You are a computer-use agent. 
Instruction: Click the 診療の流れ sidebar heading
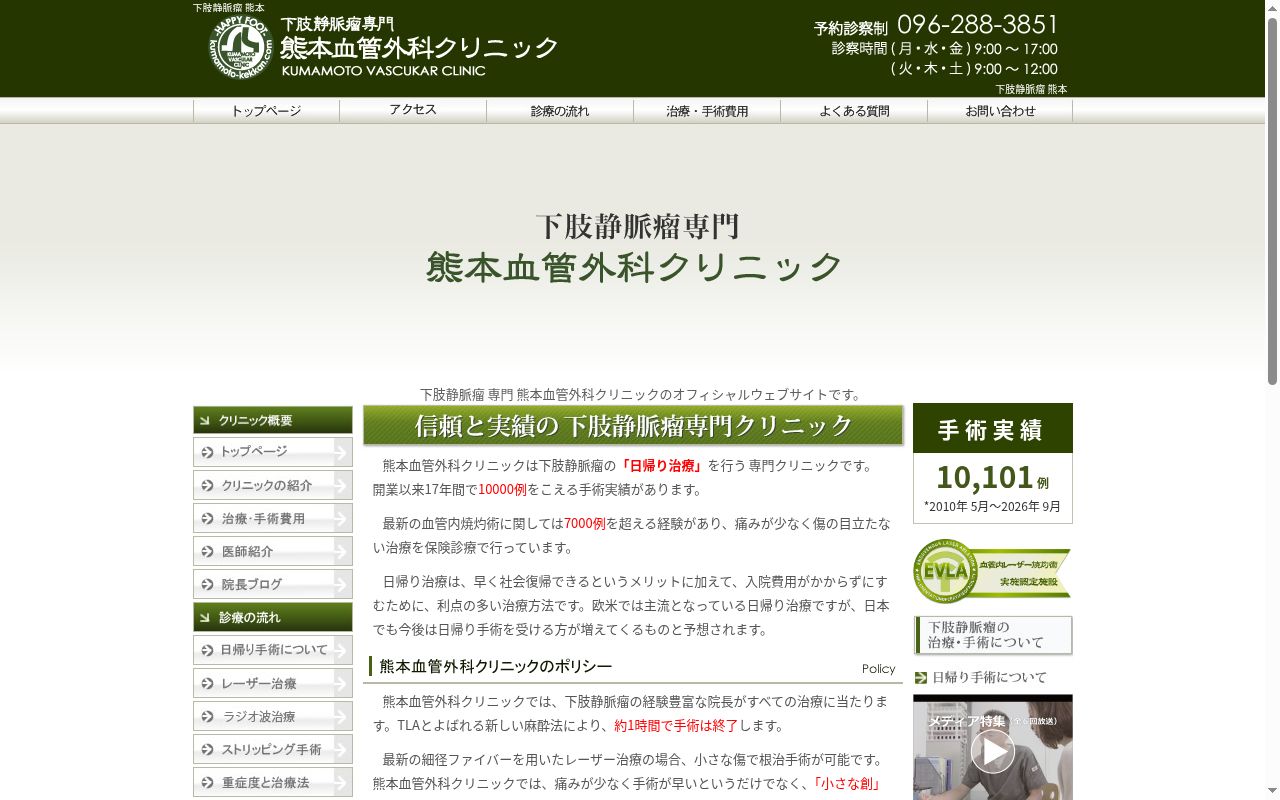pyautogui.click(x=273, y=617)
